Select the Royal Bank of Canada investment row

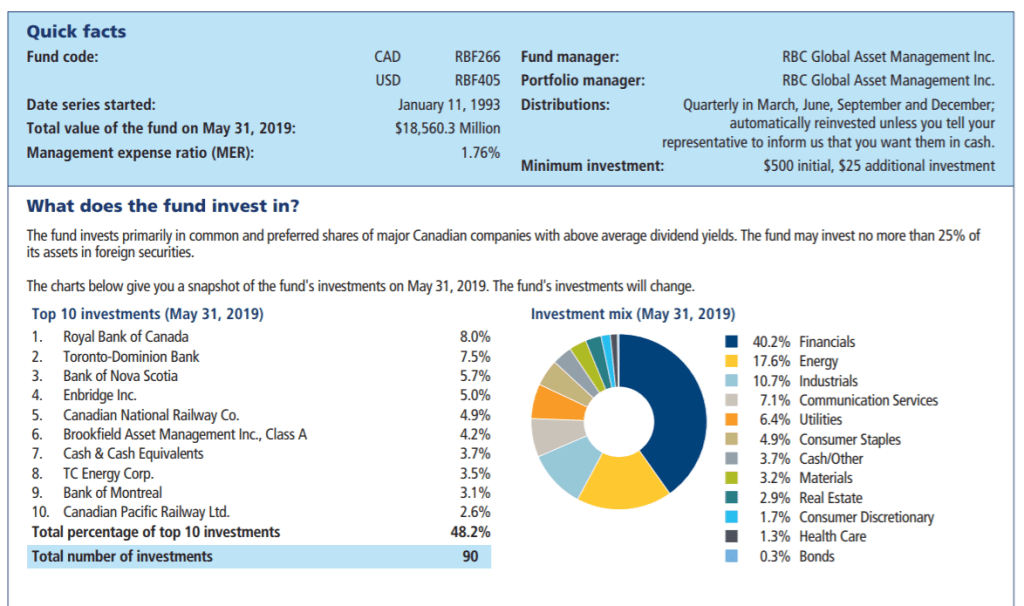click(126, 336)
